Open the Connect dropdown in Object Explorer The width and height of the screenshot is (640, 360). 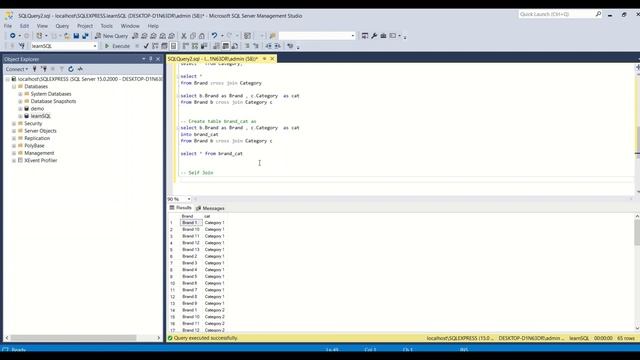[17, 69]
